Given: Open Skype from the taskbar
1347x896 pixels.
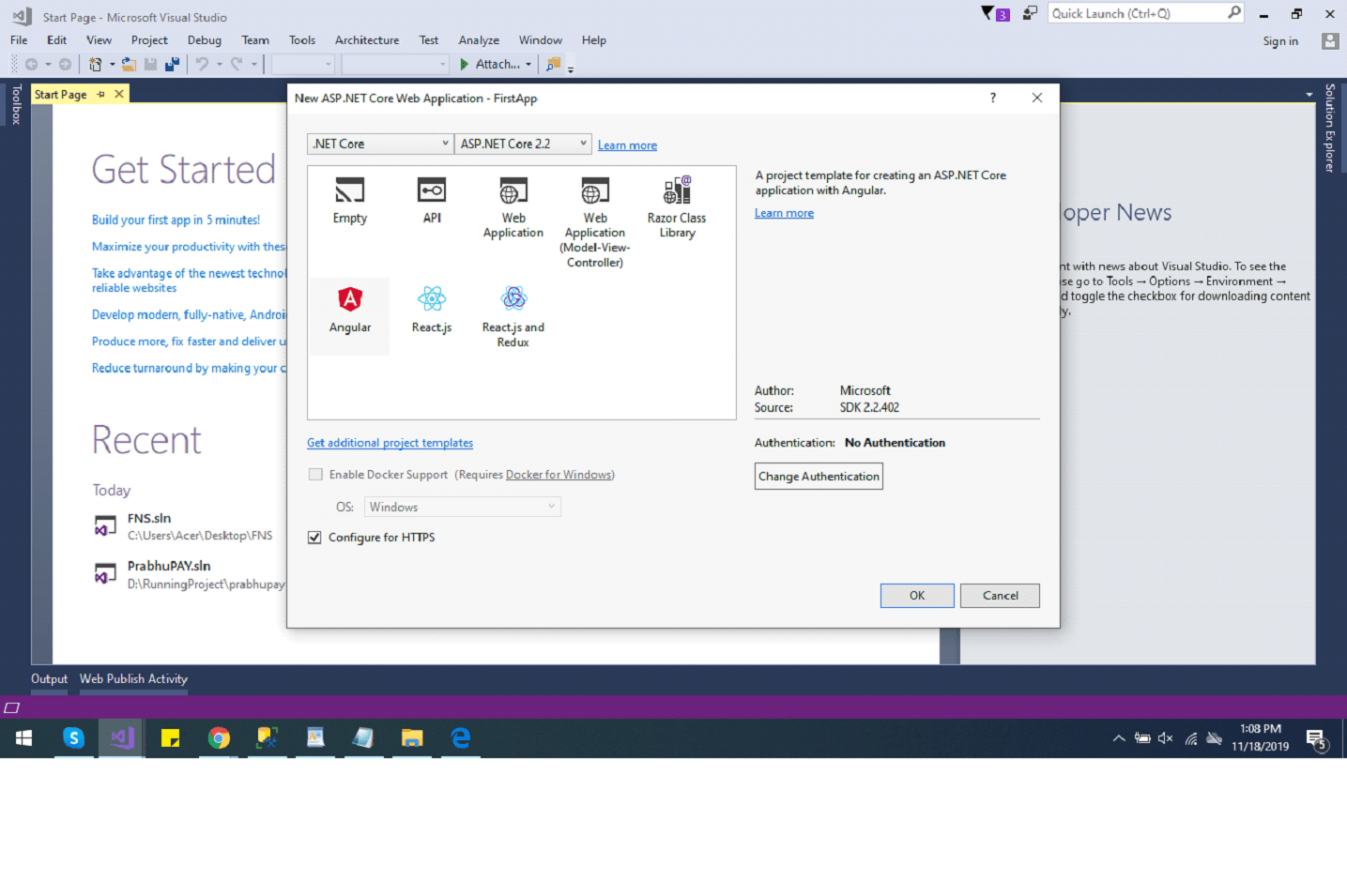Looking at the screenshot, I should (x=73, y=738).
